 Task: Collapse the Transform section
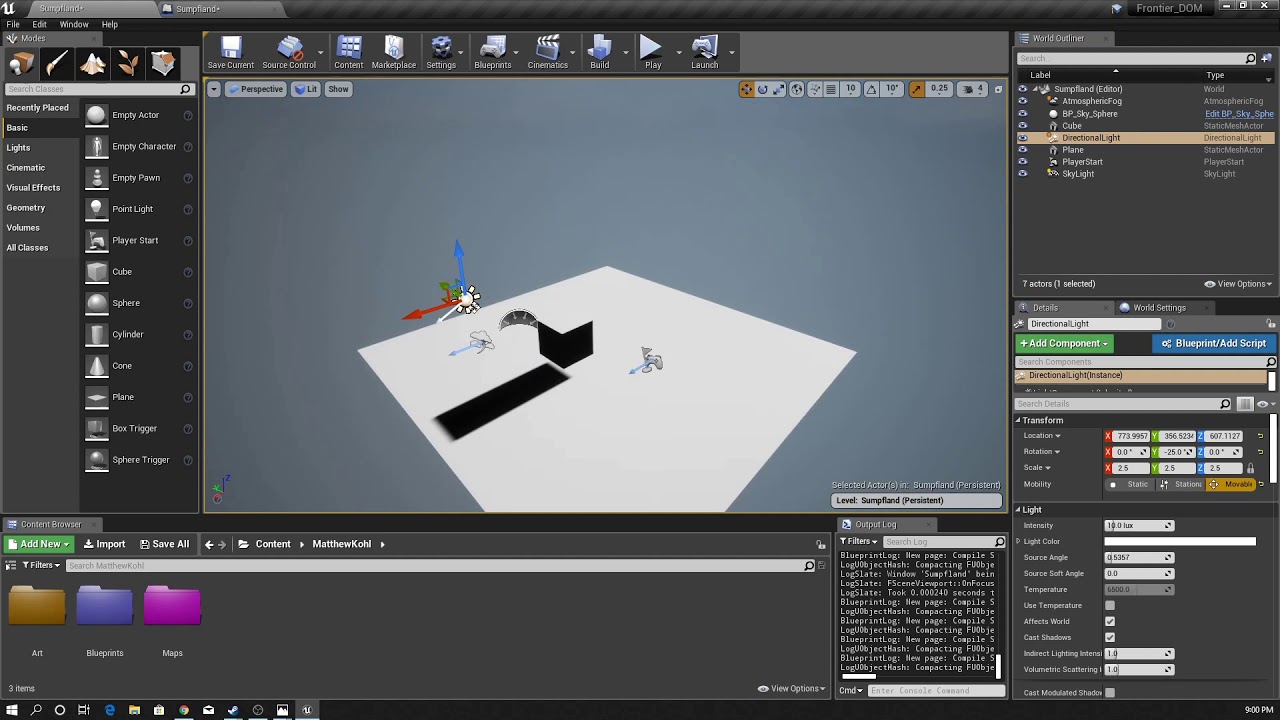[x=1018, y=421]
